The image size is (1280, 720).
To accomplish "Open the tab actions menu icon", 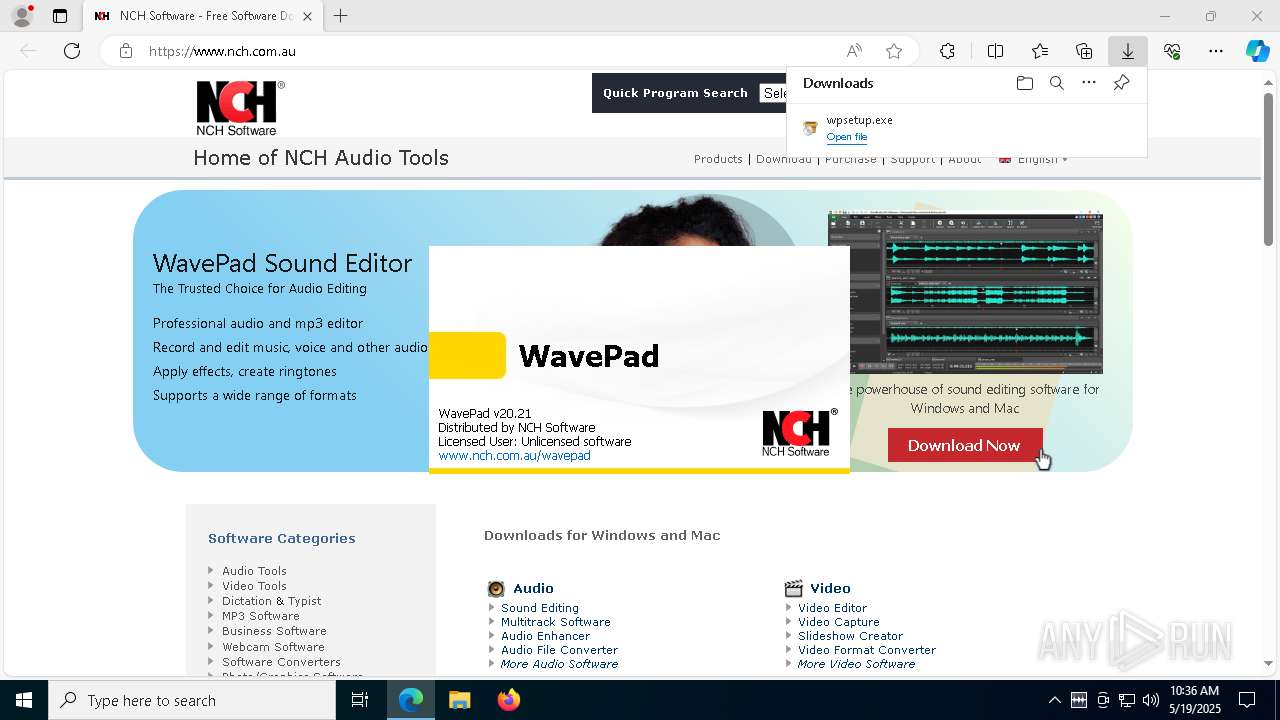I will click(x=60, y=16).
